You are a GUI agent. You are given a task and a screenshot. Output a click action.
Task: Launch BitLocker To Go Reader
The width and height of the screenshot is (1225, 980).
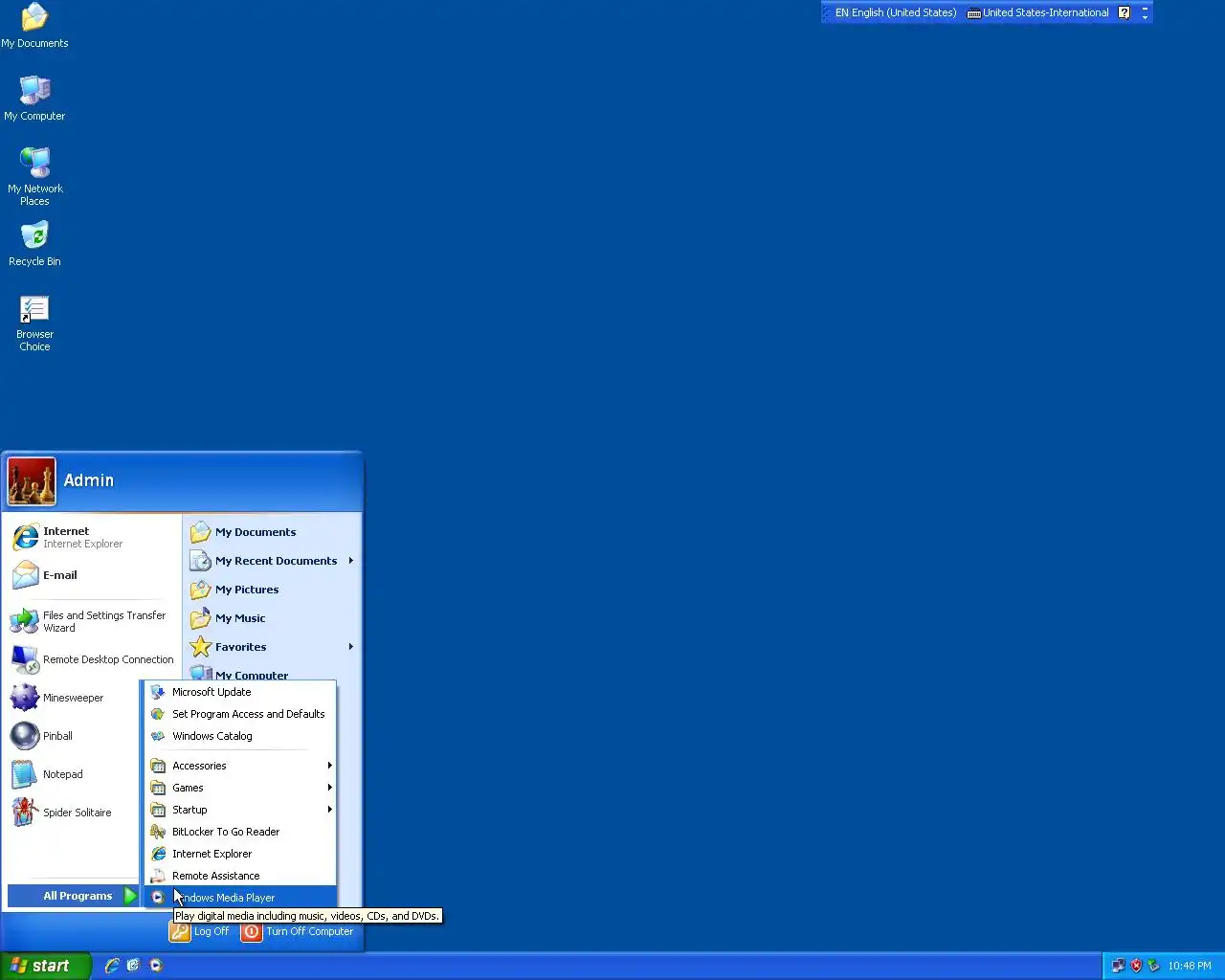pyautogui.click(x=240, y=832)
